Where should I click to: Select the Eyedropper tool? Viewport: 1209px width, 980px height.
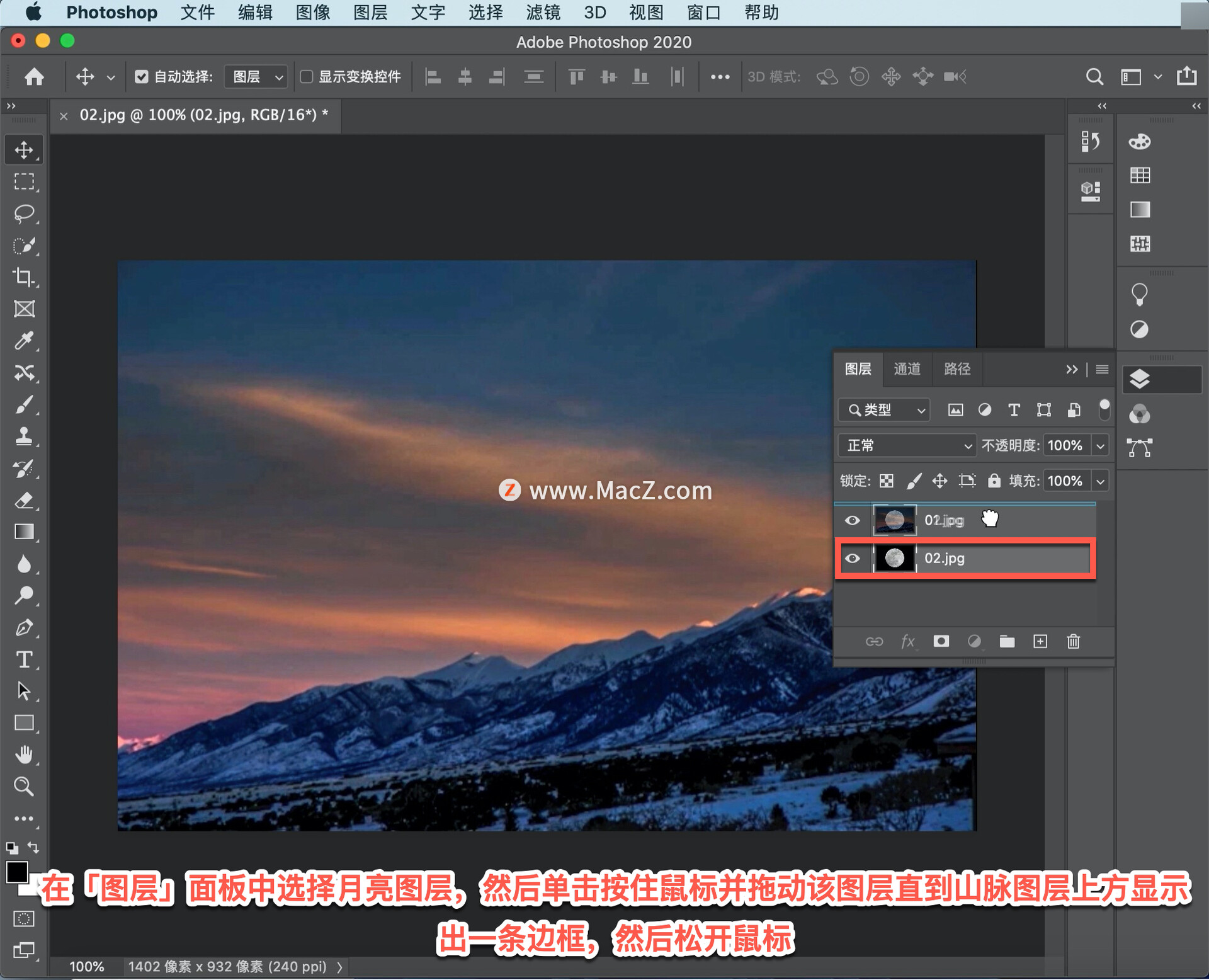[x=24, y=341]
